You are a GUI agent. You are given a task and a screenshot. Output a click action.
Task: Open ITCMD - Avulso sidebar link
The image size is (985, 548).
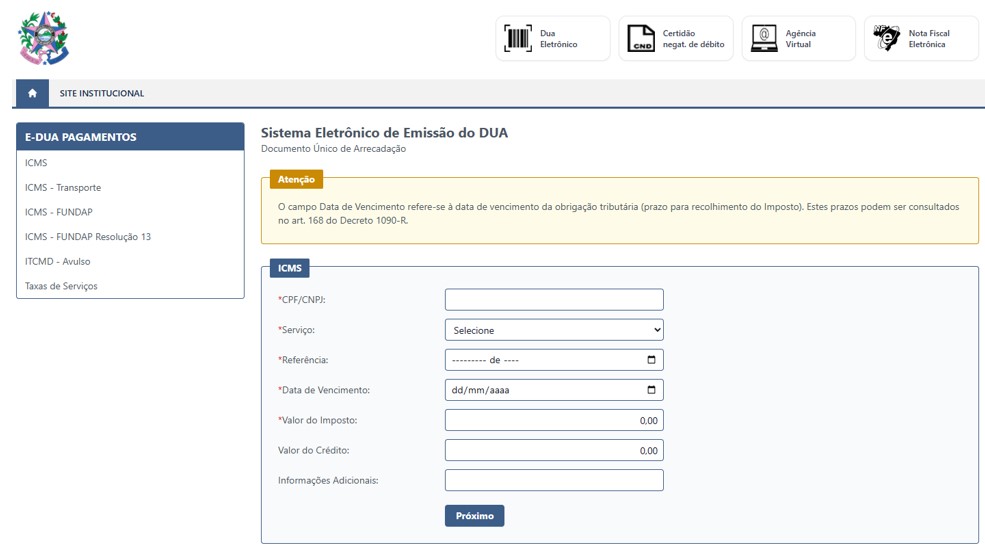coord(58,261)
